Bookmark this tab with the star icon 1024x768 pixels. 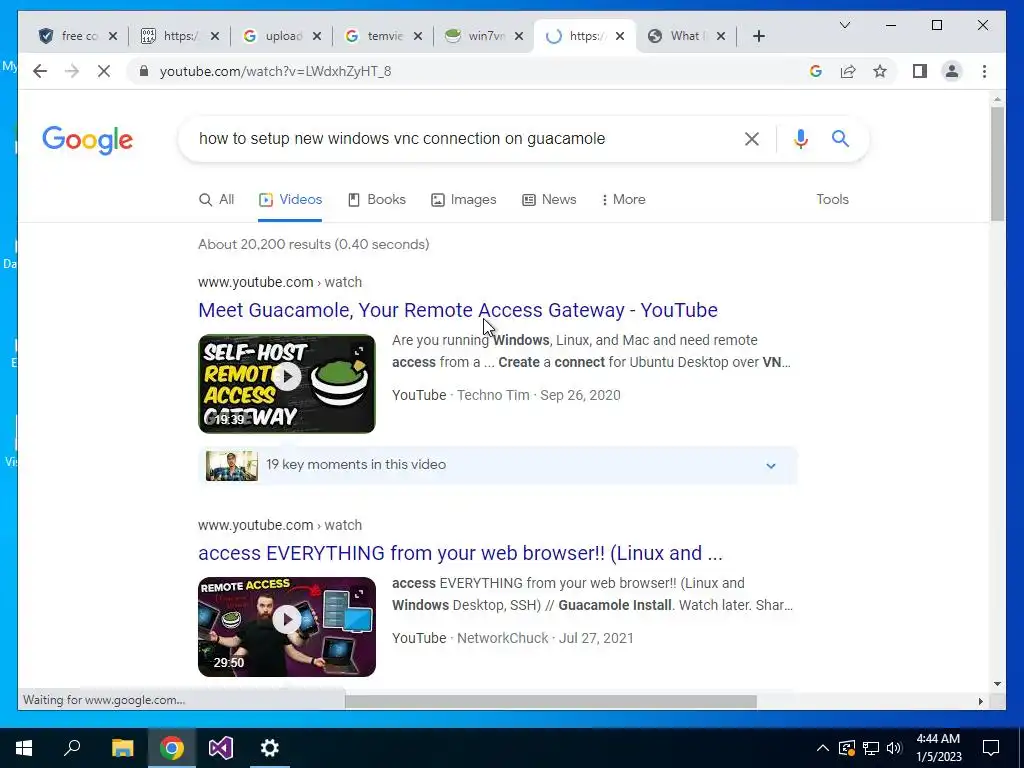tap(880, 71)
